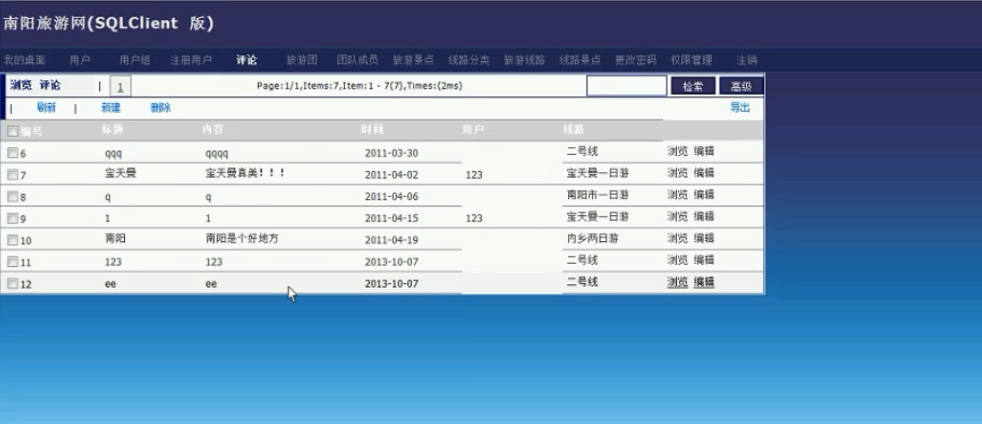982x424 pixels.
Task: Sort by 线路 column header
Action: 573,130
